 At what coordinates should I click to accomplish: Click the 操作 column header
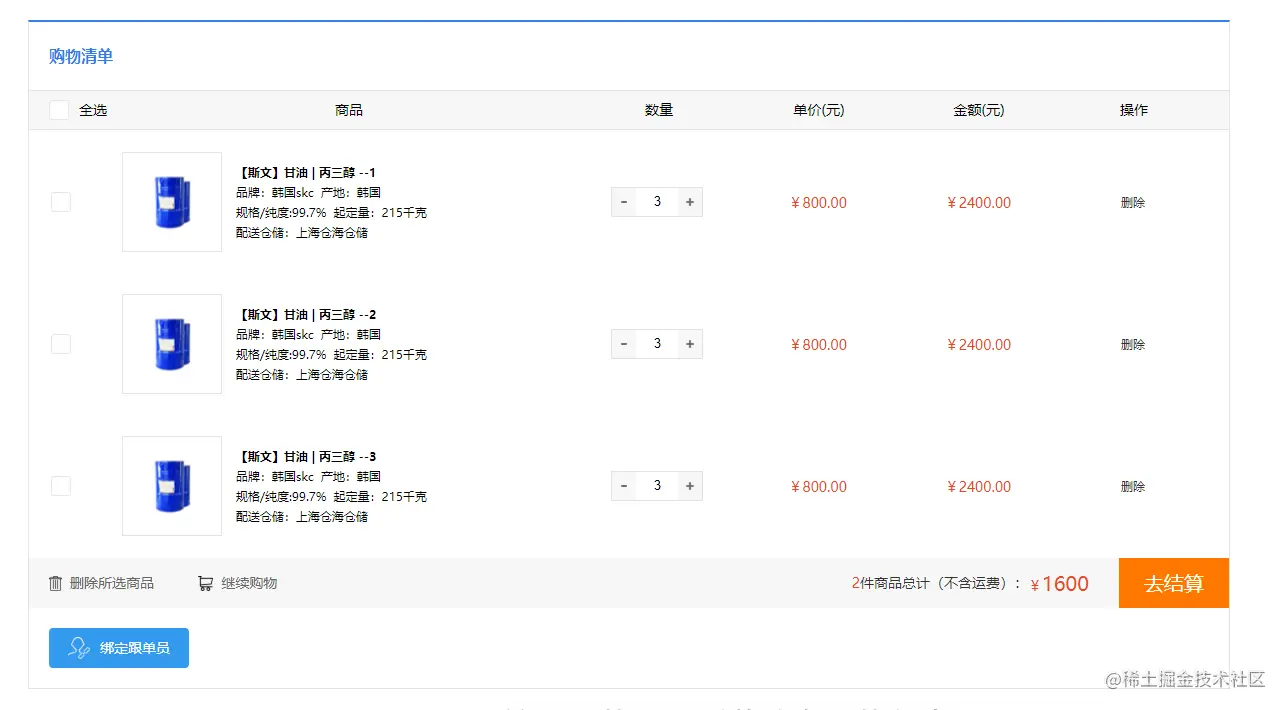(x=1134, y=110)
